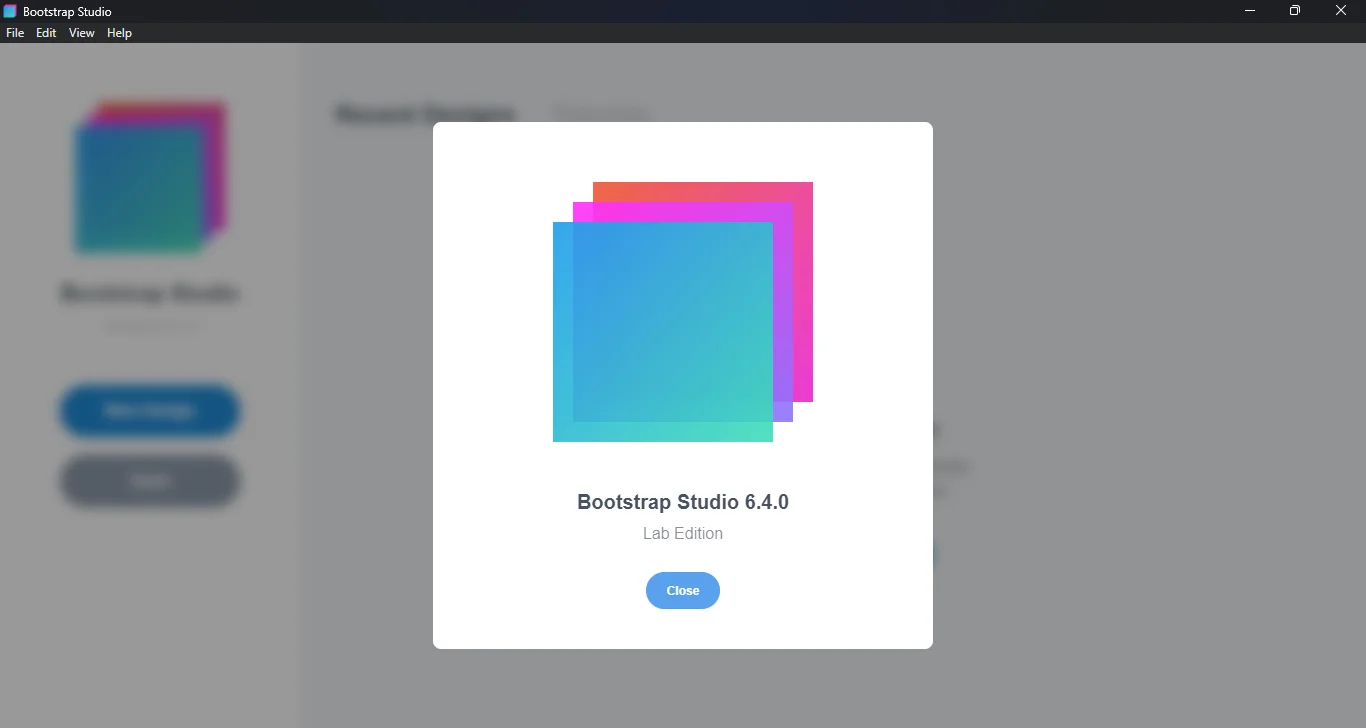The height and width of the screenshot is (728, 1366).
Task: Open the Edit menu
Action: click(x=46, y=33)
